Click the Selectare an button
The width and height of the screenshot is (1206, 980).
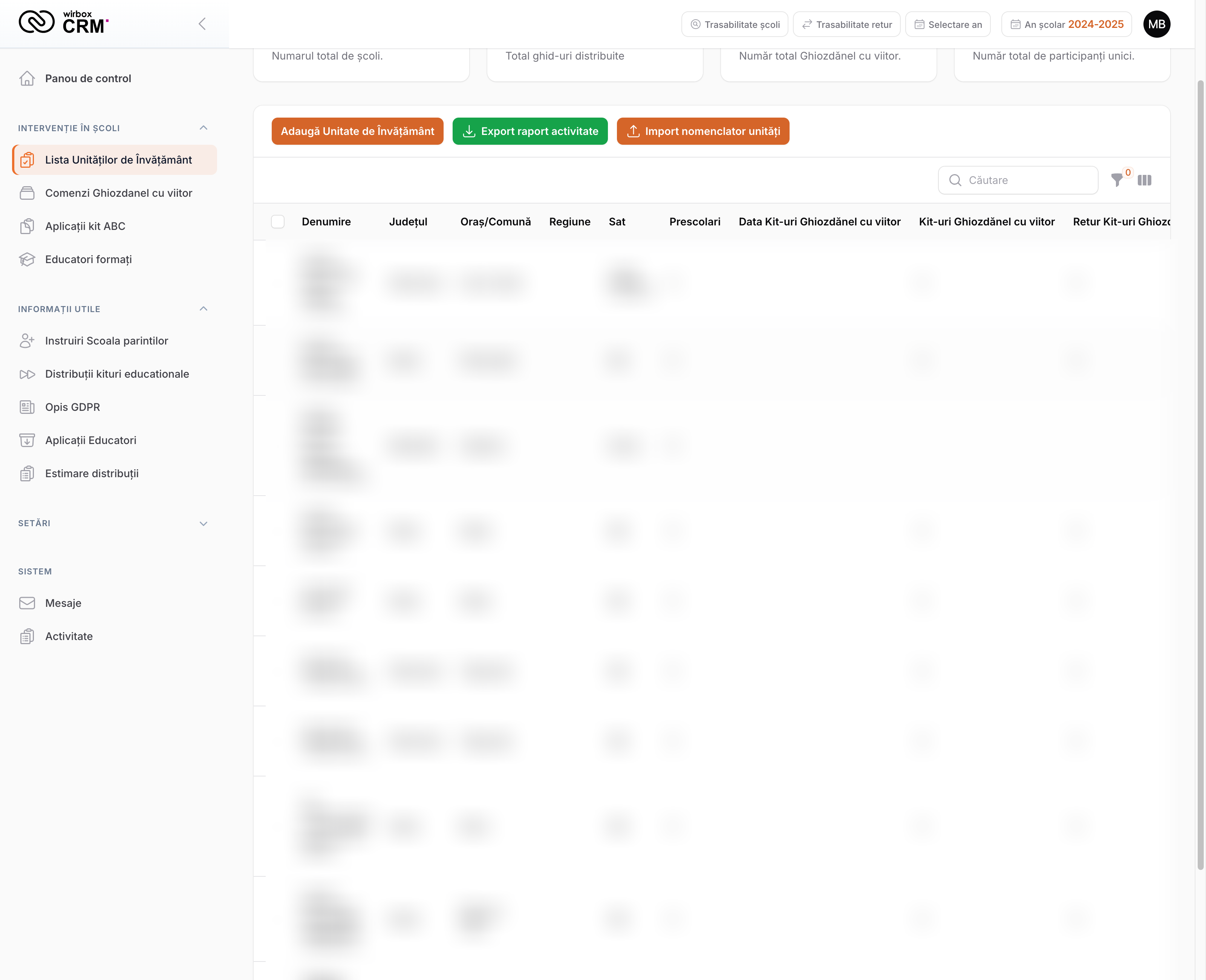coord(947,24)
